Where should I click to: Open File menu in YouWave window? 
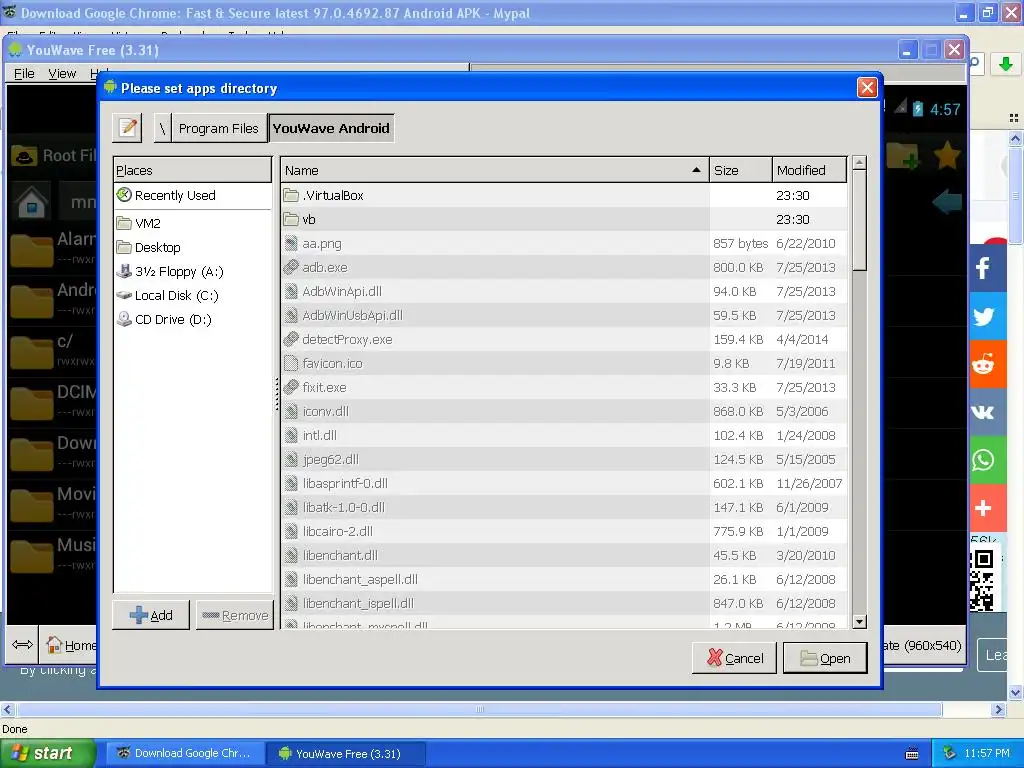coord(24,73)
